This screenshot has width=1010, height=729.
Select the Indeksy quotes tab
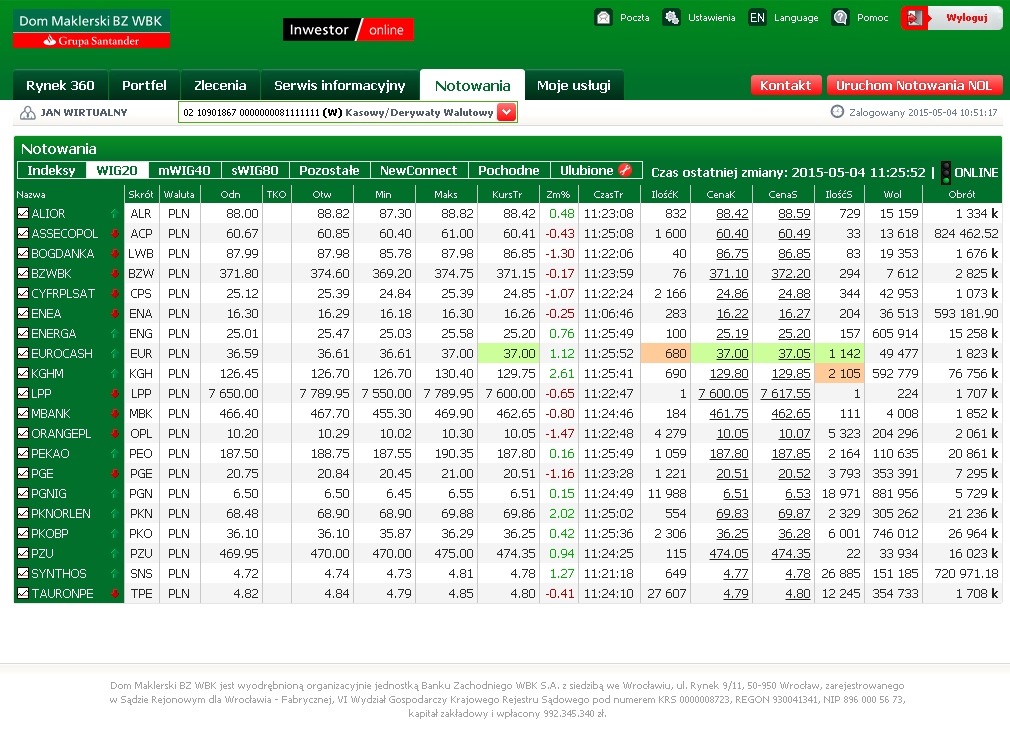(52, 170)
